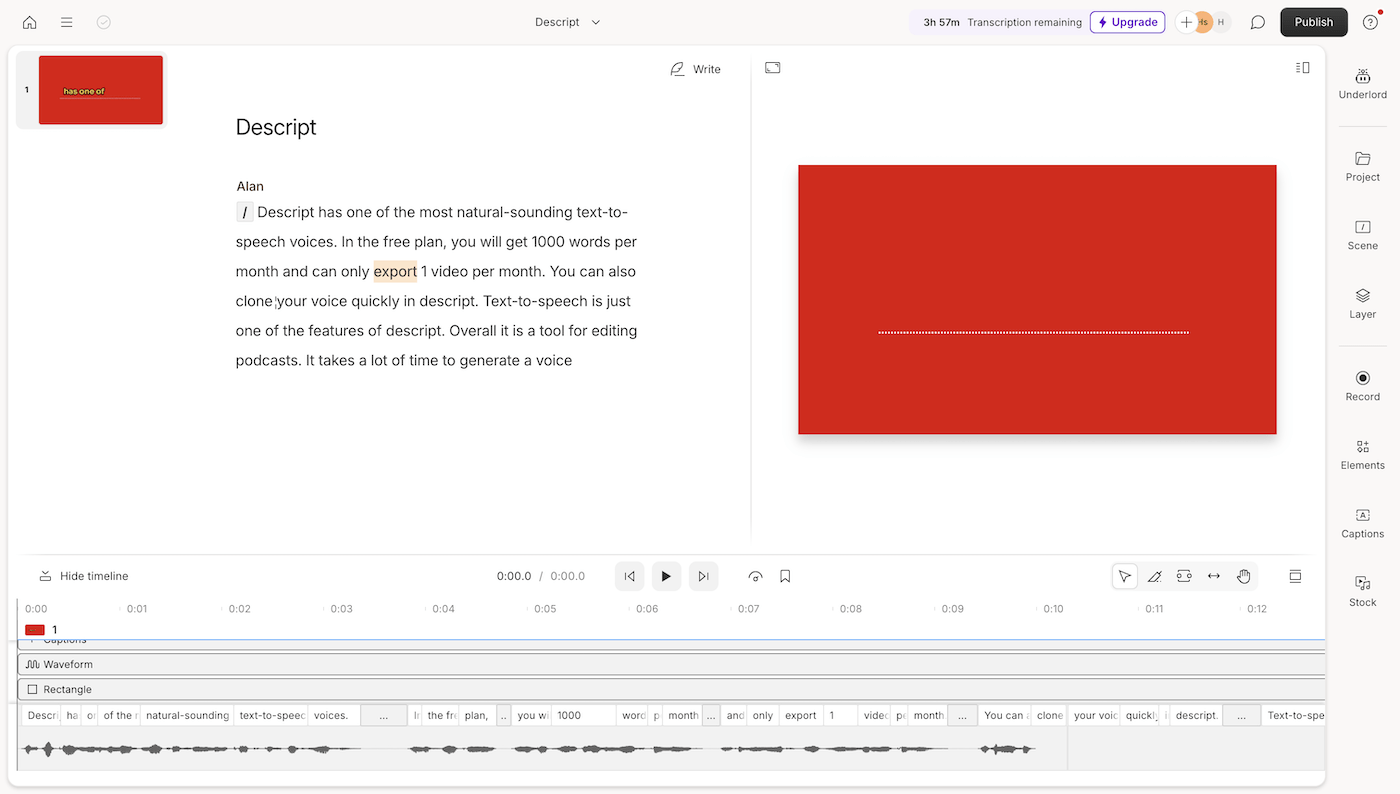Screen dimensions: 1400x794
Task: Open the timeline settings icon
Action: 1295,576
